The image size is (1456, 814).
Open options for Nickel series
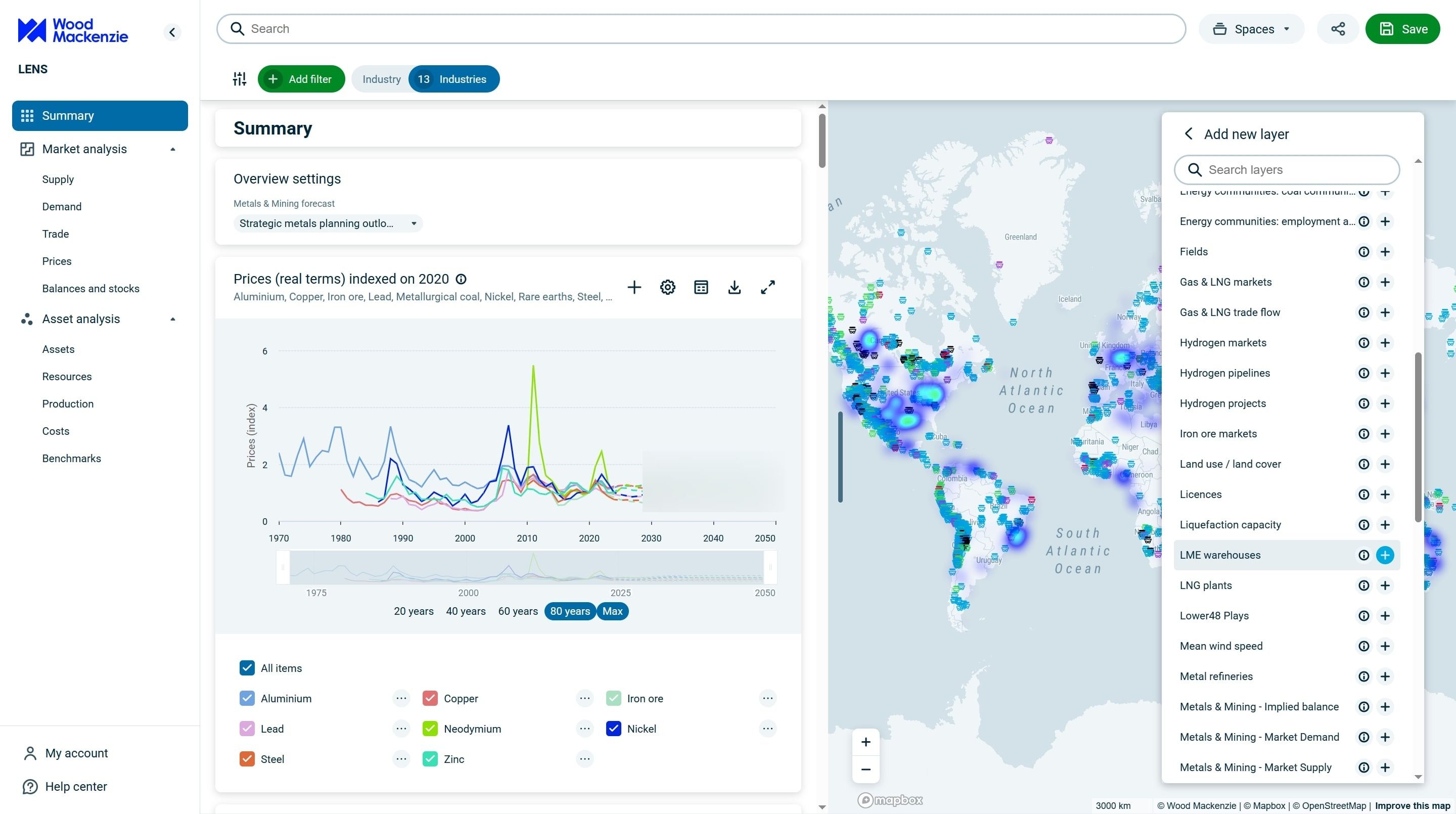click(x=767, y=729)
